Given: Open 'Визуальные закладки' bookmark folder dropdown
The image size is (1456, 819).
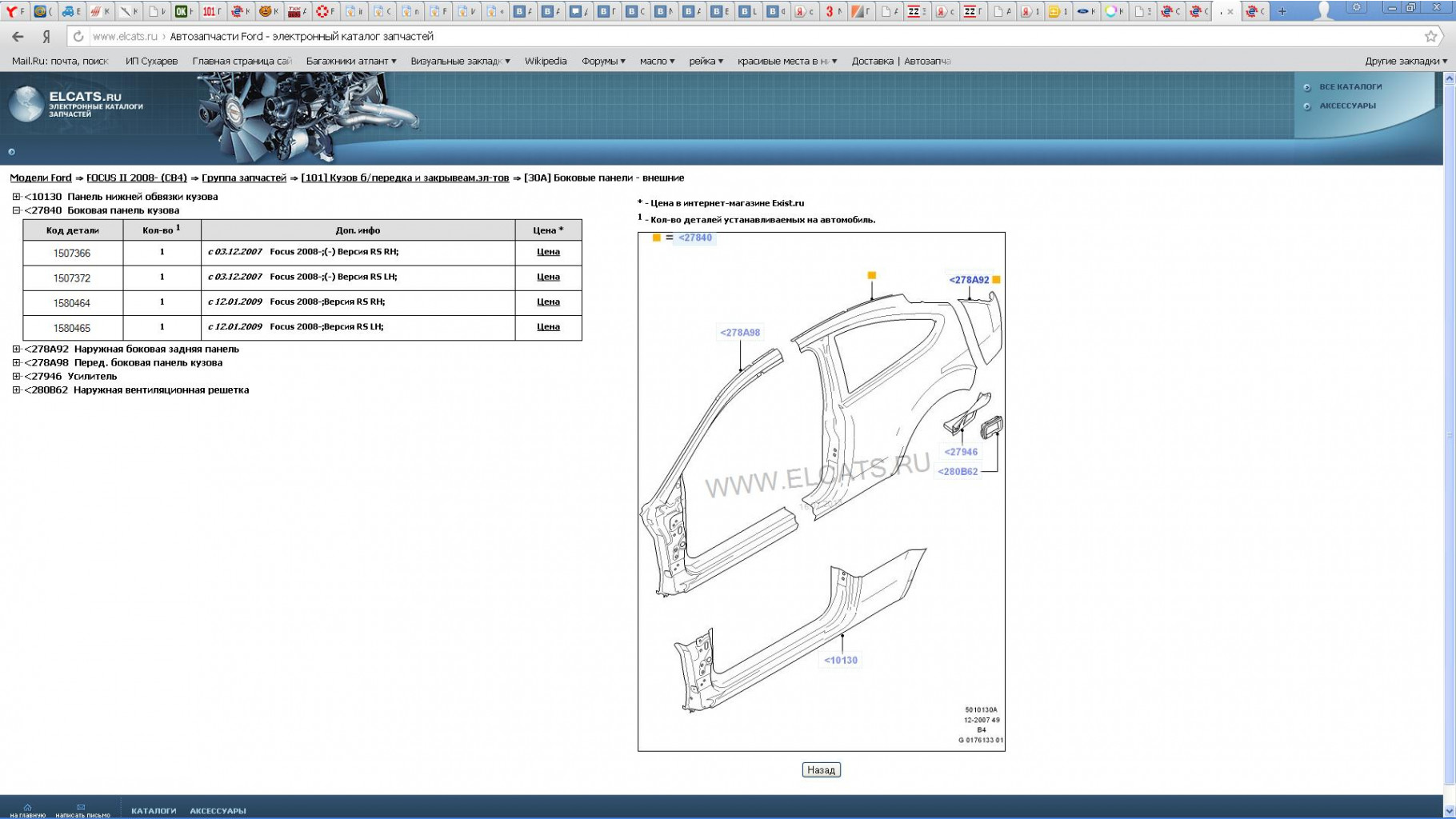Looking at the screenshot, I should tap(460, 62).
